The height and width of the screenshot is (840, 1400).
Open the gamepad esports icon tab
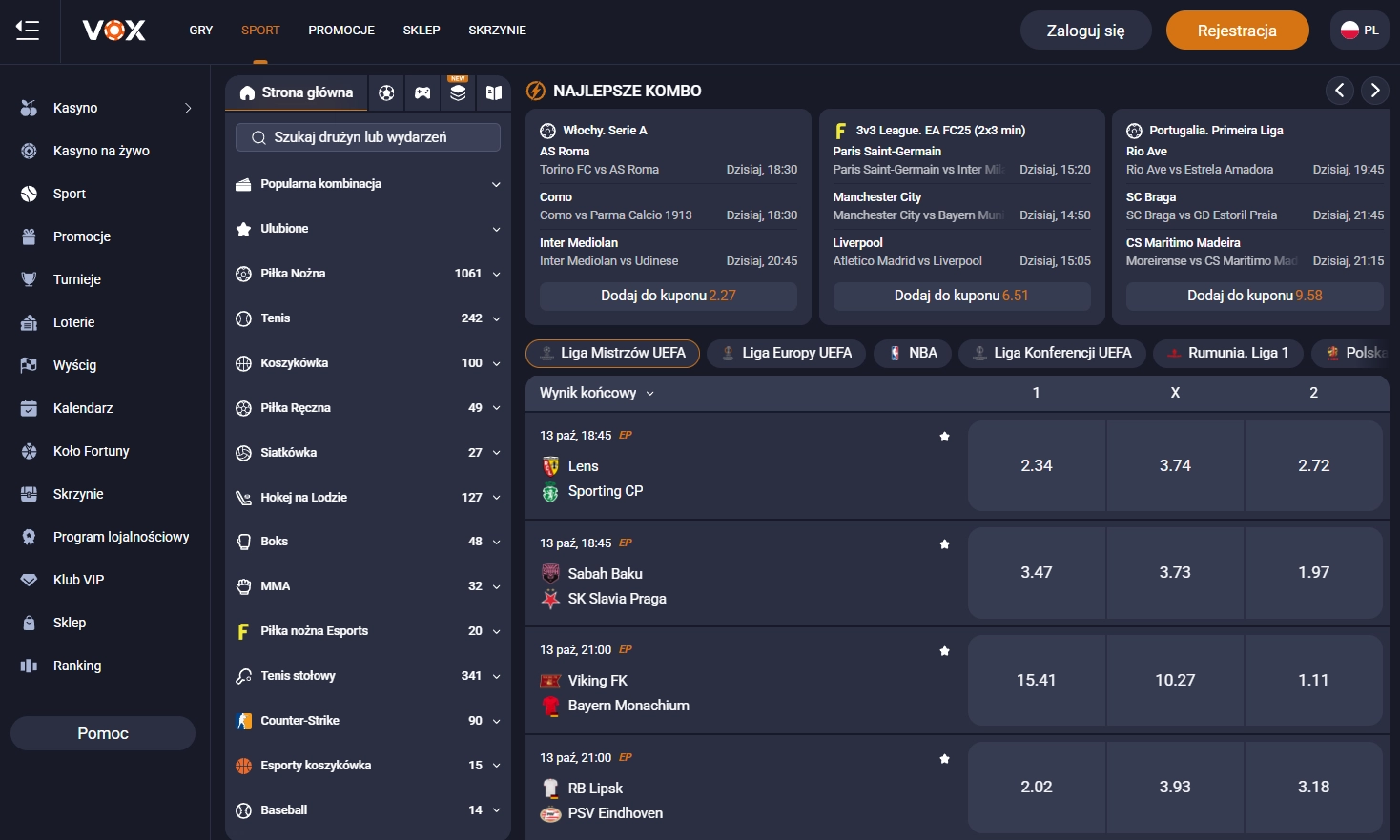click(422, 92)
